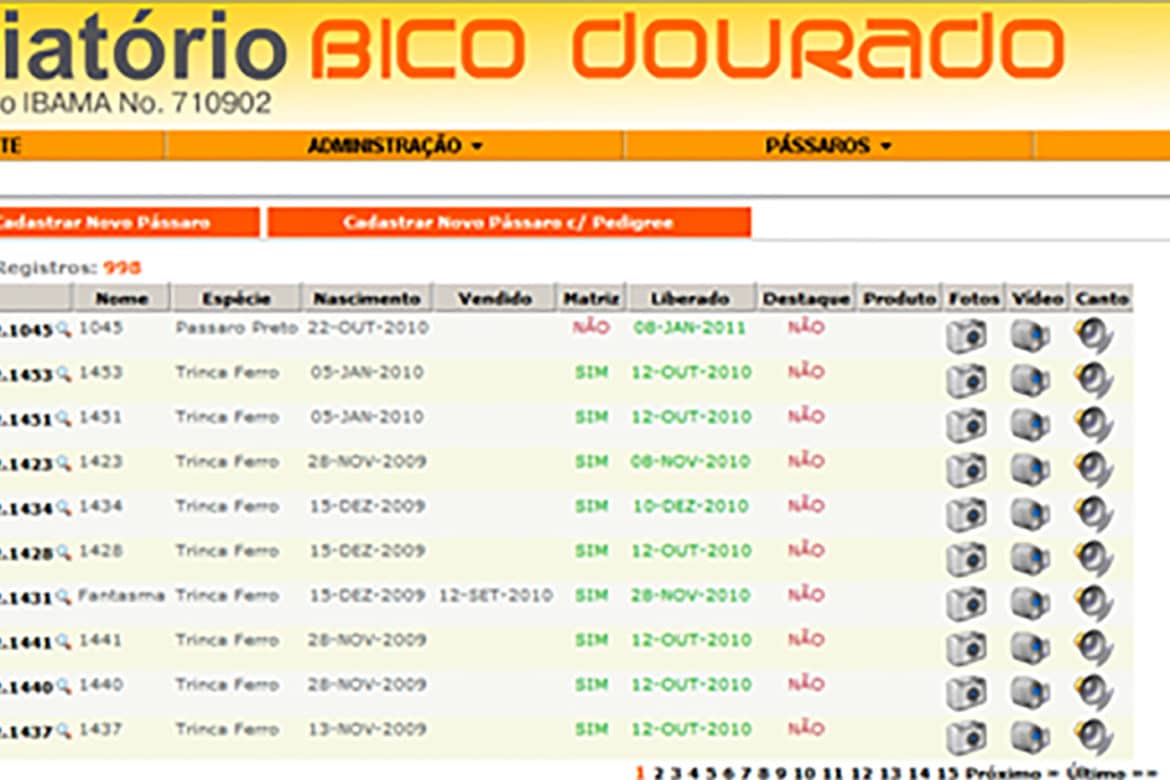The image size is (1170, 780).
Task: Click birth date 22-OUT-2010
Action: pyautogui.click(x=368, y=328)
